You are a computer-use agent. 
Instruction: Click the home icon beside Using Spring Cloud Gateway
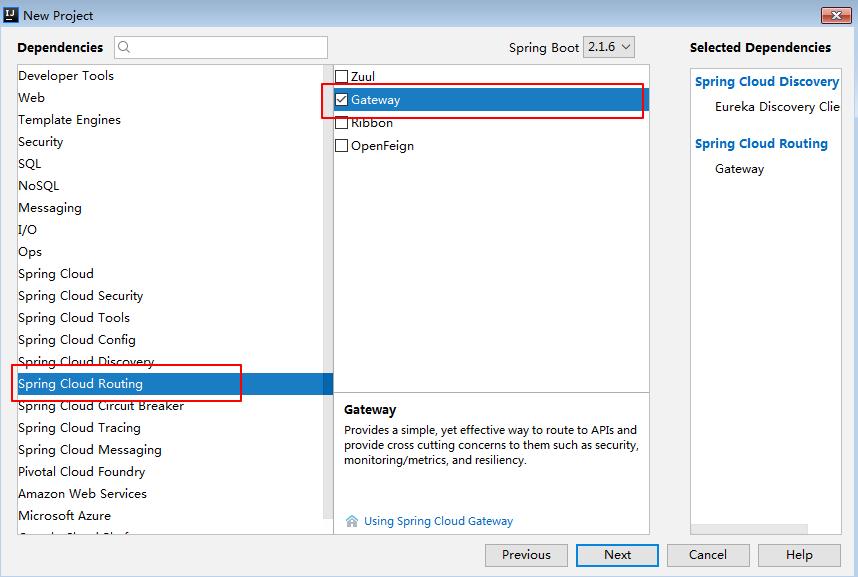(352, 521)
